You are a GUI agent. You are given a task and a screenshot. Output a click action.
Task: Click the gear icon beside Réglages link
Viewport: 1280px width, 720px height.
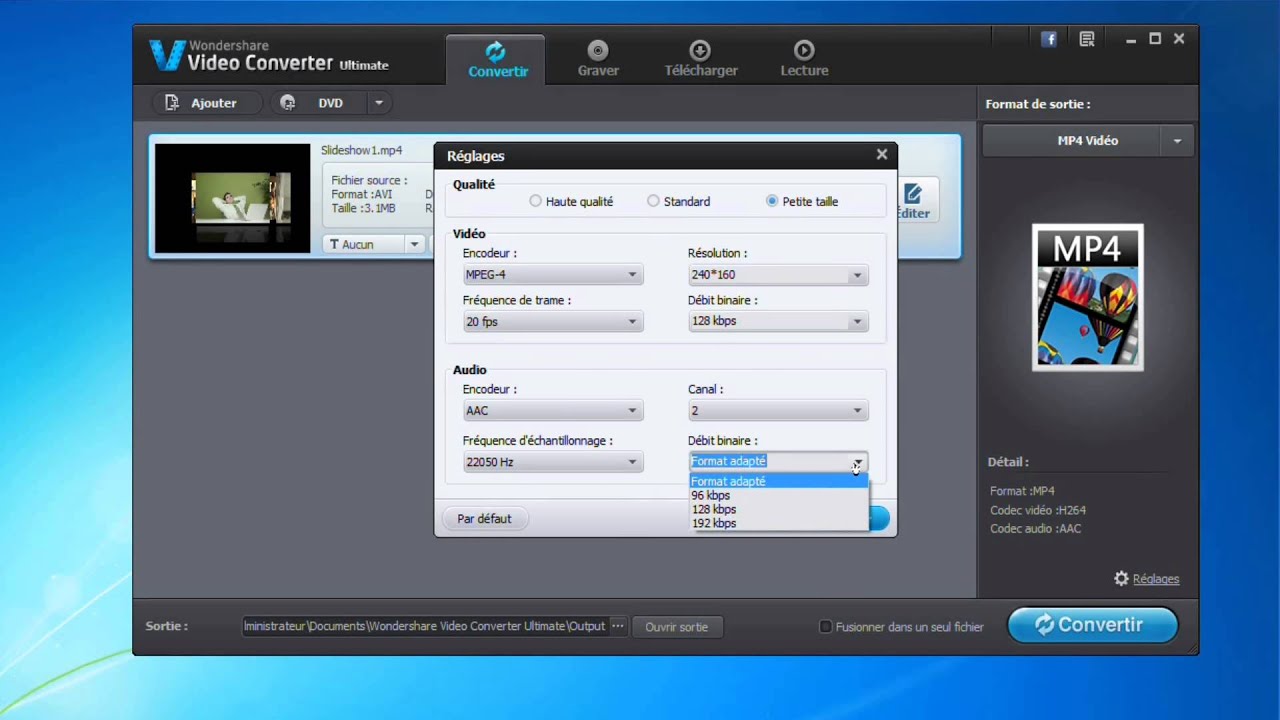coord(1121,579)
